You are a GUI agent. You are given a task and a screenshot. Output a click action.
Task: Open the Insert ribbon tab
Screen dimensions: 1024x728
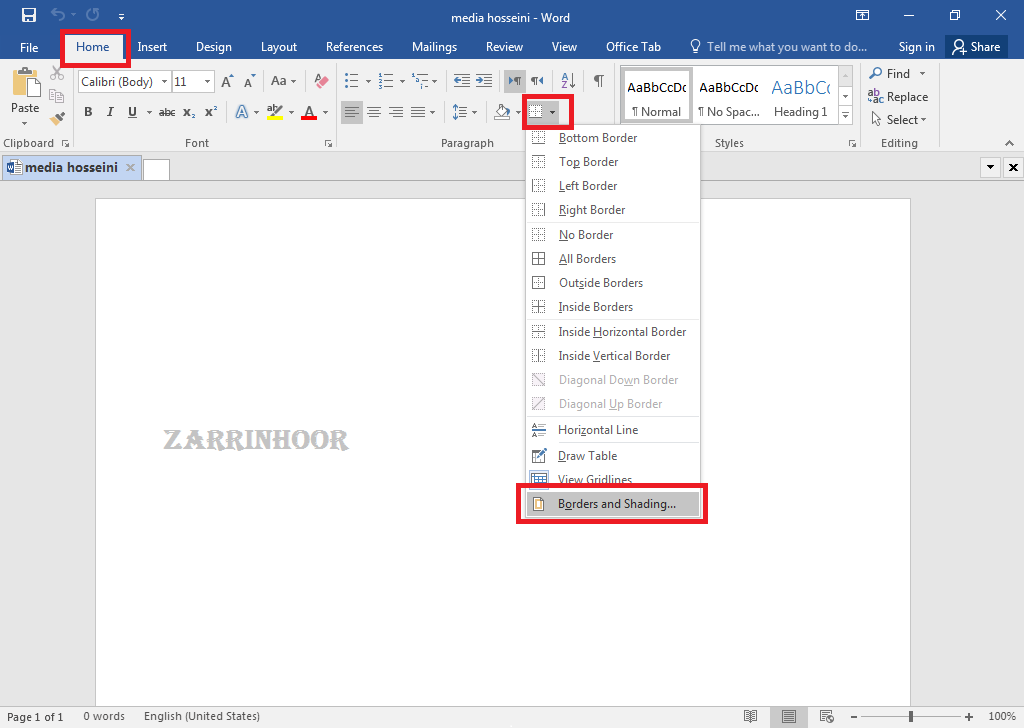[x=152, y=47]
